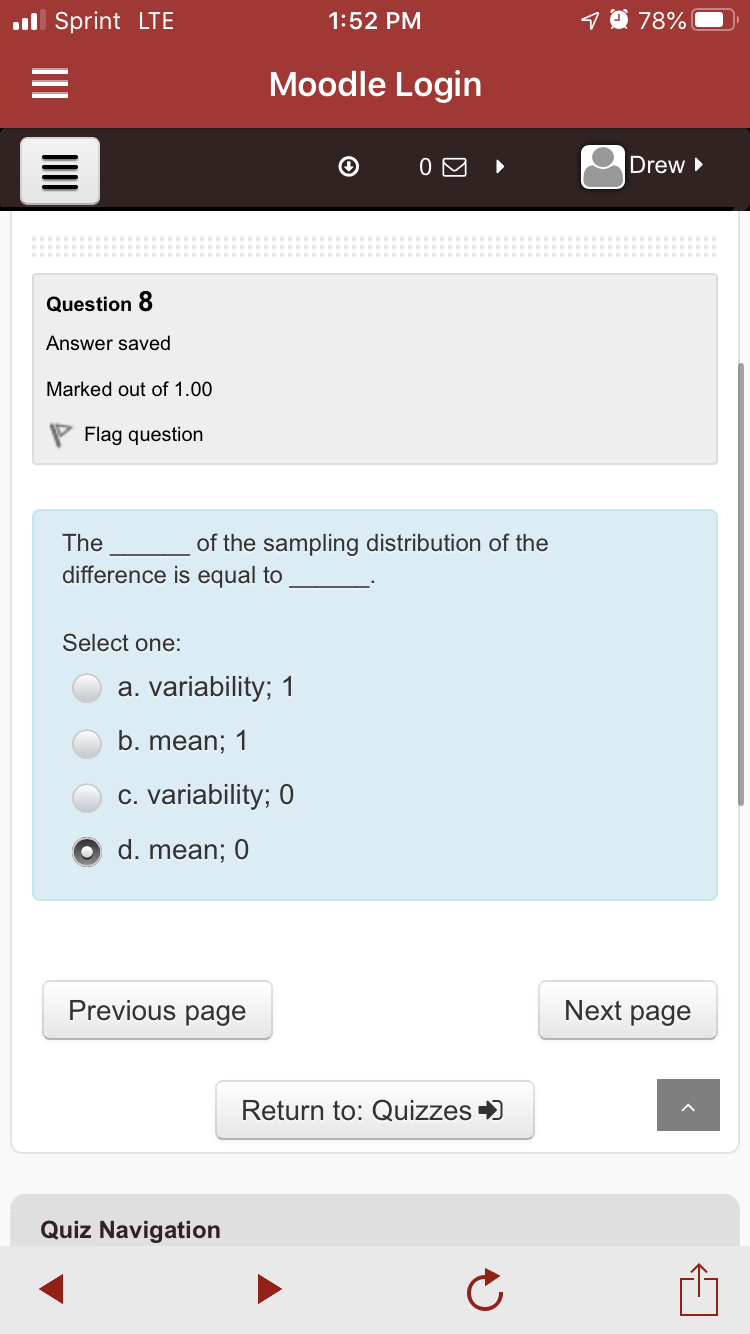Select answer a. variability; 1
The height and width of the screenshot is (1334, 750).
[x=88, y=688]
